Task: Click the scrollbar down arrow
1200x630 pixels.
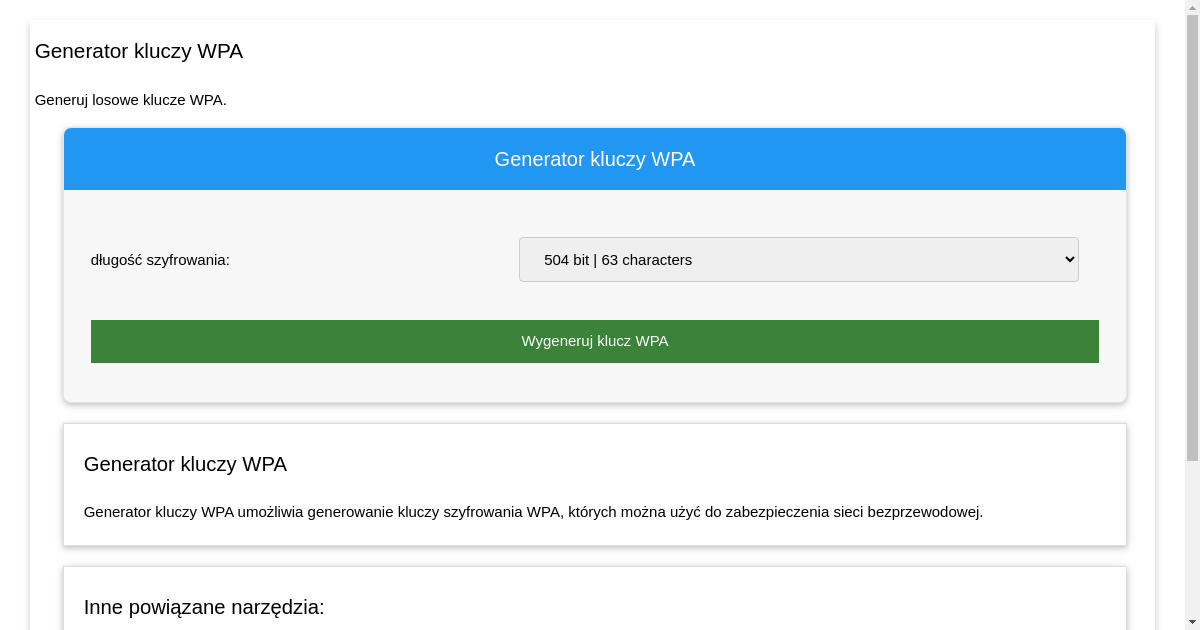Action: point(1191,622)
